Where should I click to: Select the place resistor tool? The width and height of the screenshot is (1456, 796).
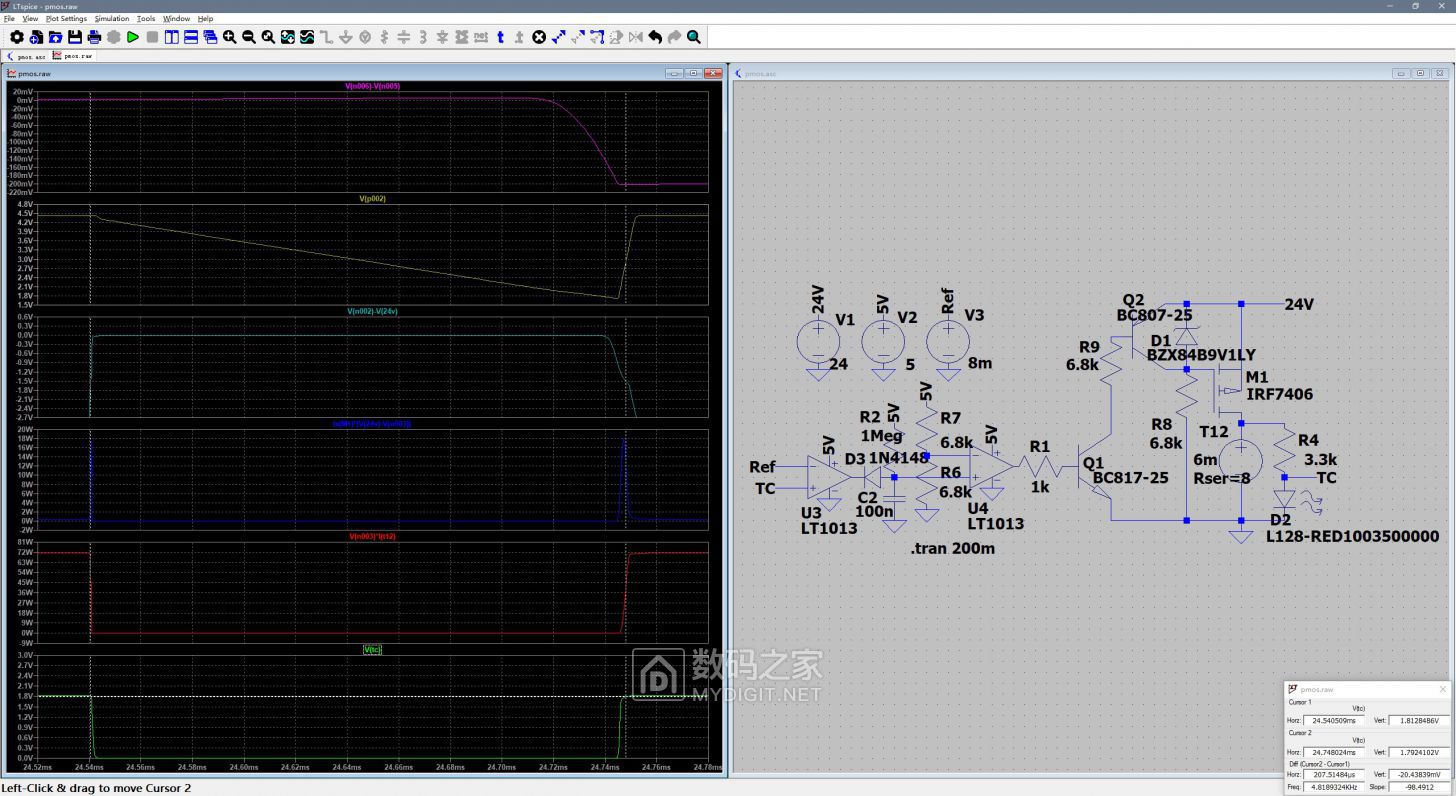(x=384, y=37)
